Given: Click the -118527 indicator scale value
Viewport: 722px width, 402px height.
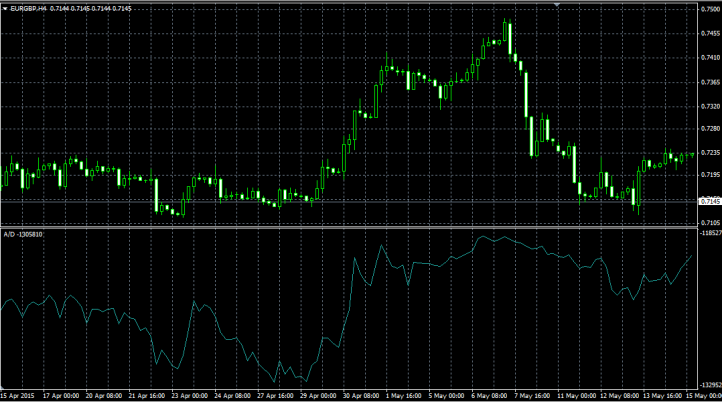Looking at the screenshot, I should 708,233.
